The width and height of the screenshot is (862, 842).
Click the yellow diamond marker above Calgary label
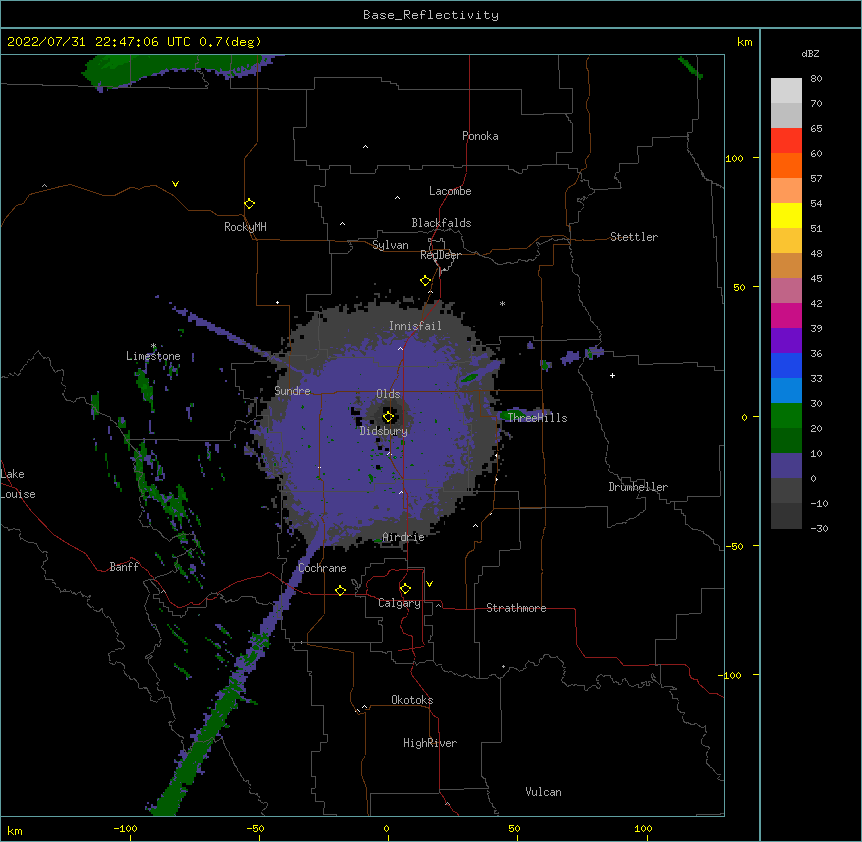point(405,589)
